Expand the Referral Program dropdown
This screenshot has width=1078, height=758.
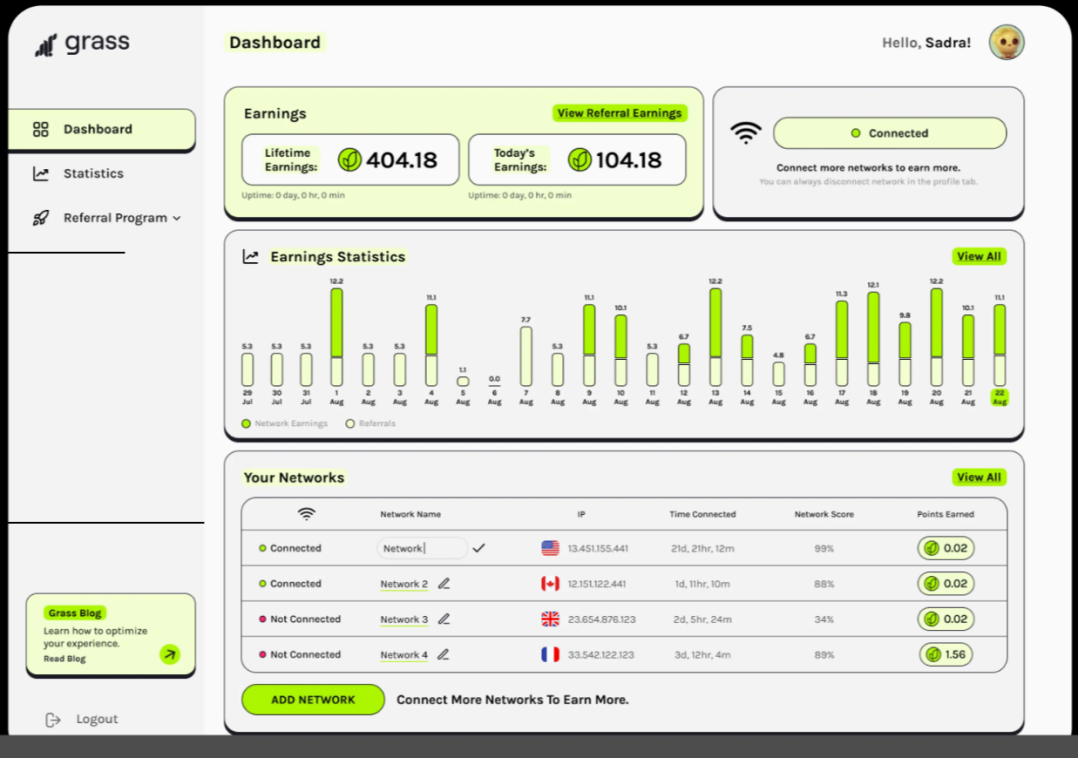tap(178, 218)
